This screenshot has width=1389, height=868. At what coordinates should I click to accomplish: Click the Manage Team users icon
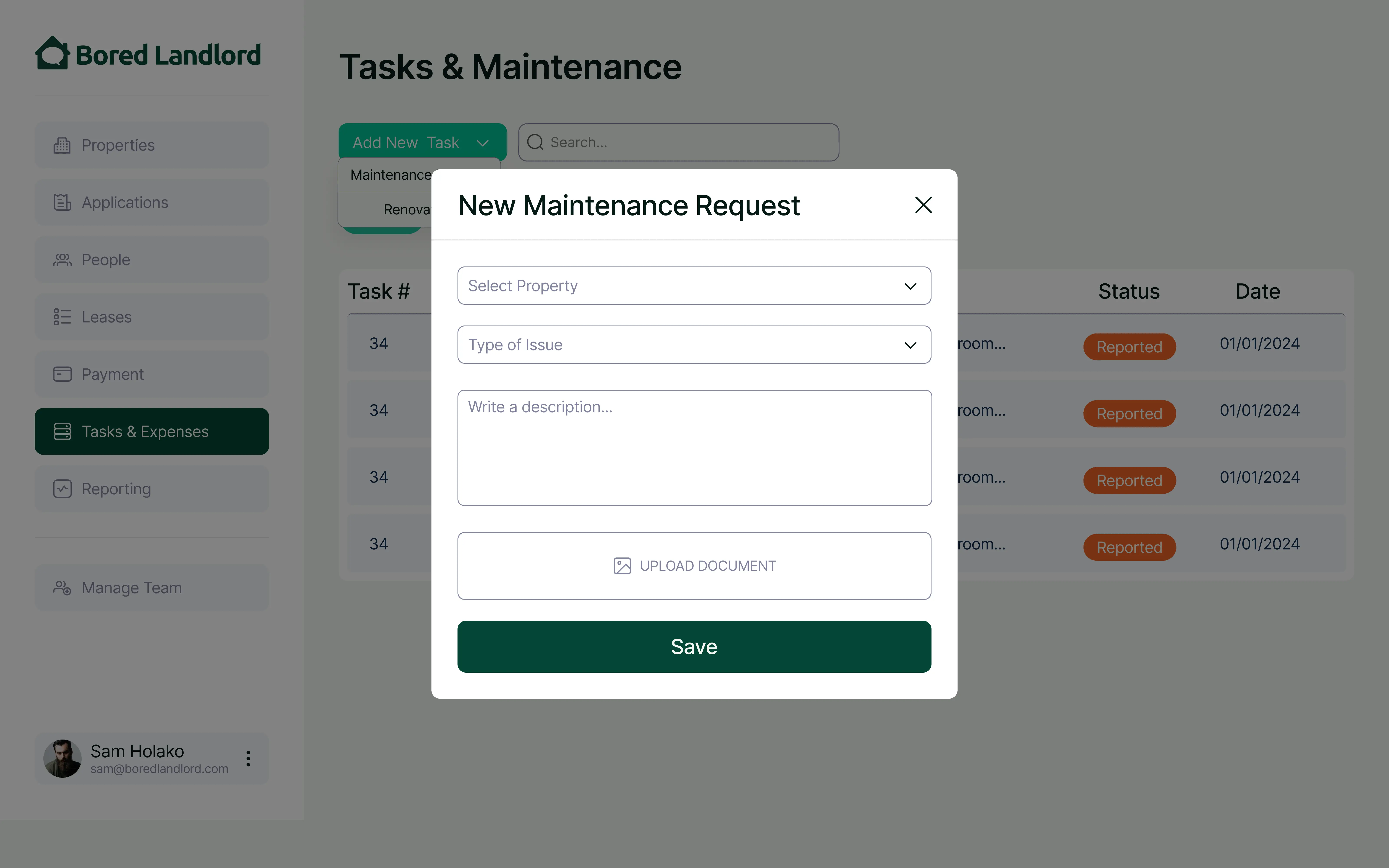pyautogui.click(x=62, y=588)
